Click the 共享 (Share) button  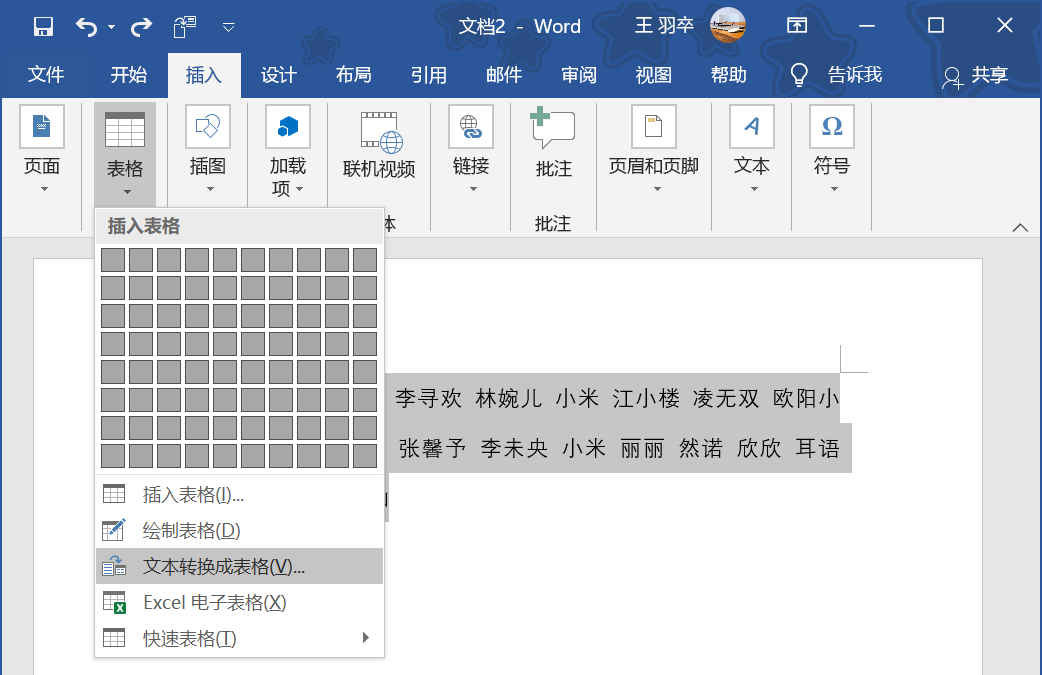[978, 75]
